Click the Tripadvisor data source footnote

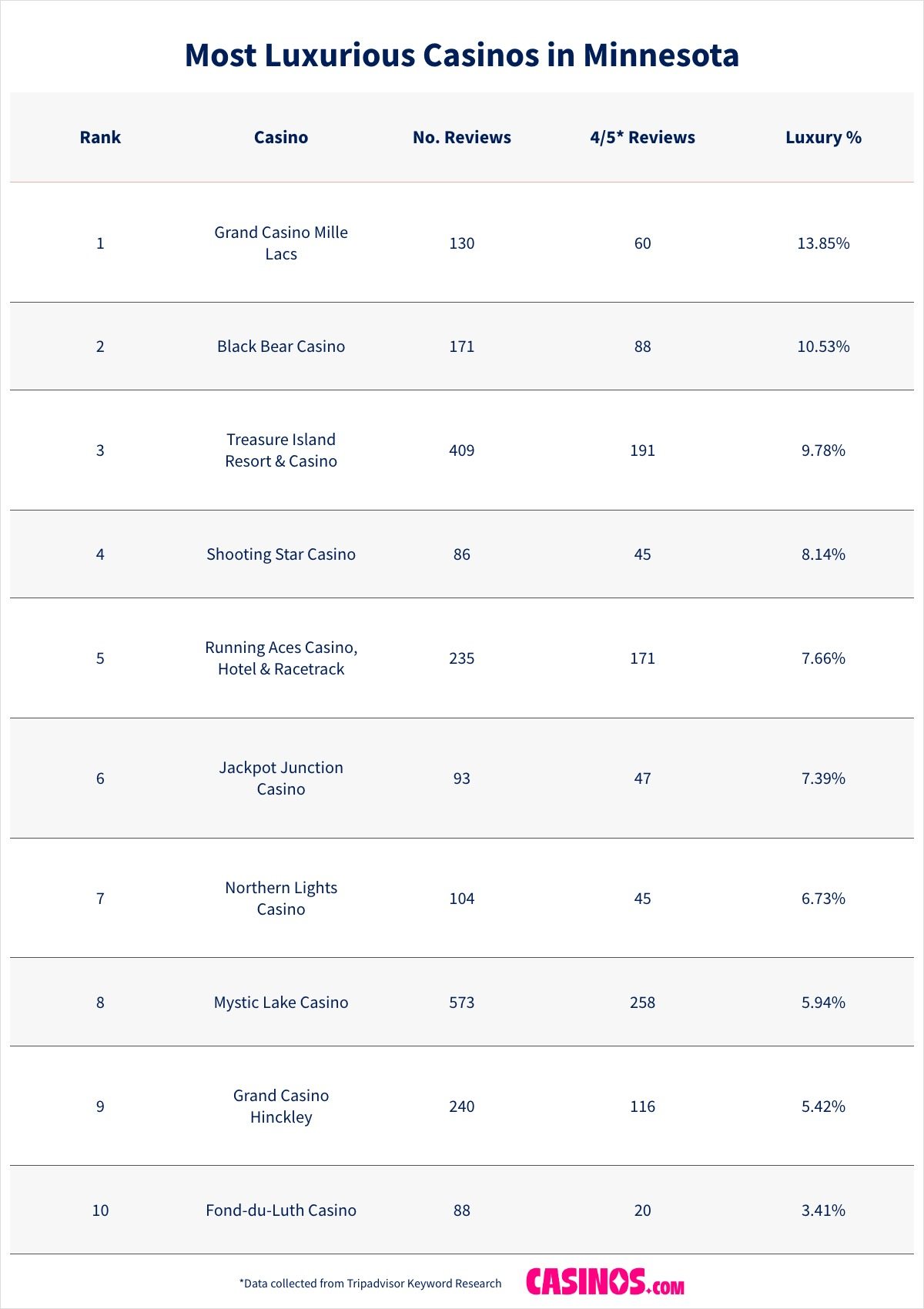370,1284
